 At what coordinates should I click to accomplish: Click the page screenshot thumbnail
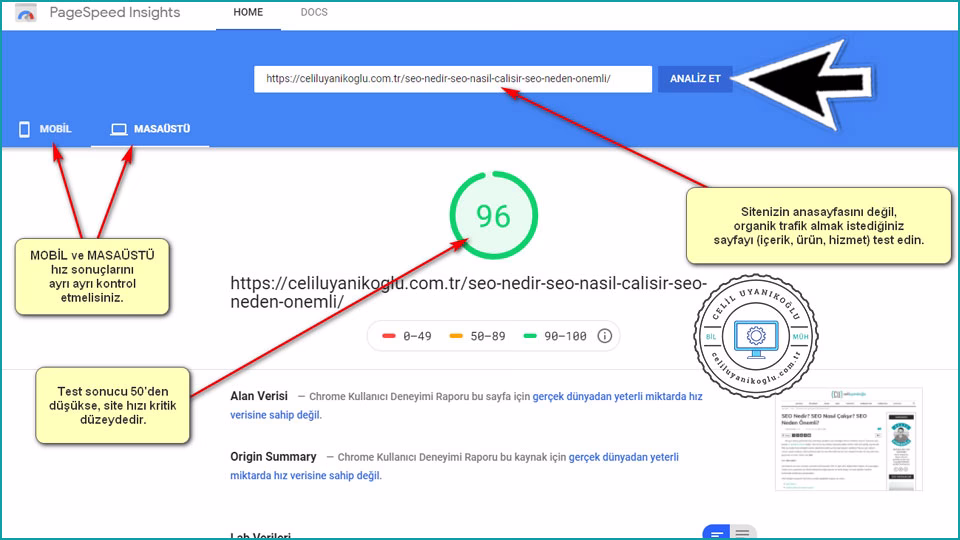tap(849, 439)
